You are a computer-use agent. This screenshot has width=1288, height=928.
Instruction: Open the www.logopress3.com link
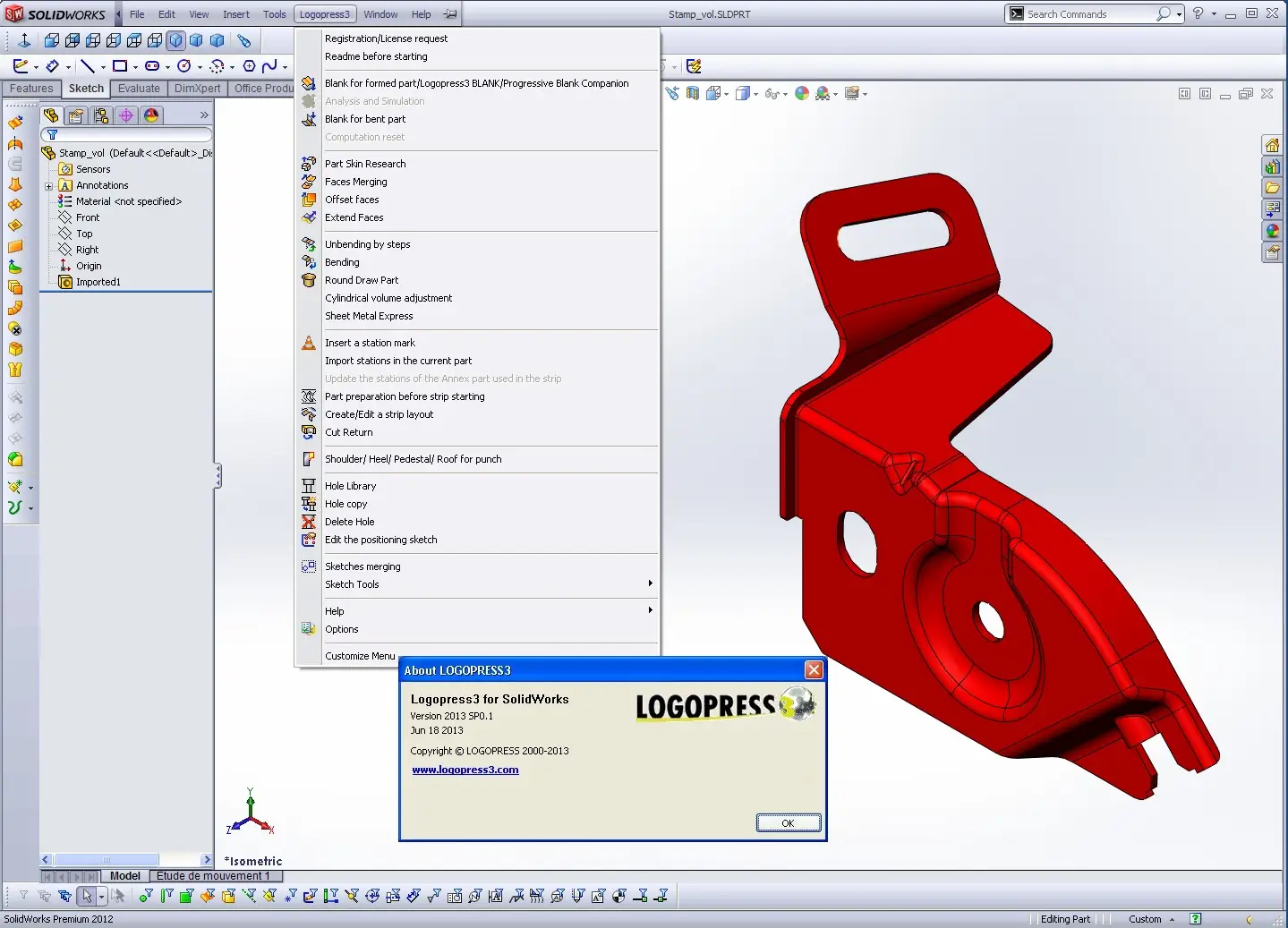pos(465,770)
